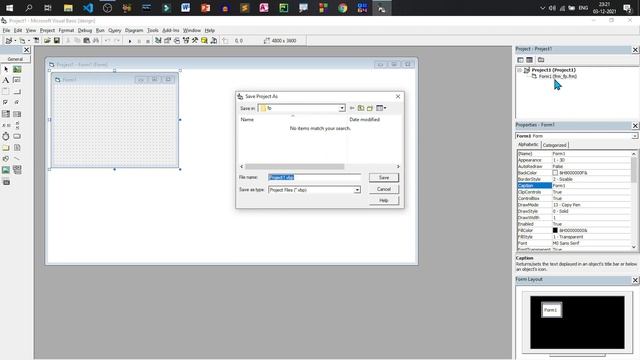Open the Project menu

47,30
